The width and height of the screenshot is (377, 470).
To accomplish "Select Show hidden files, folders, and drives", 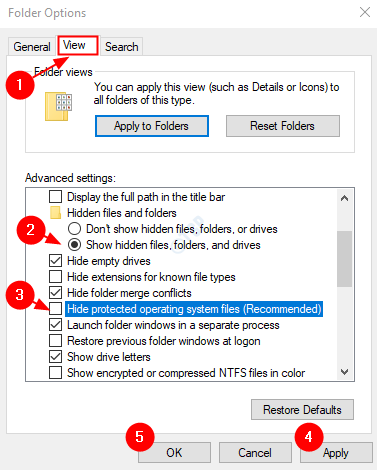I will tap(74, 245).
